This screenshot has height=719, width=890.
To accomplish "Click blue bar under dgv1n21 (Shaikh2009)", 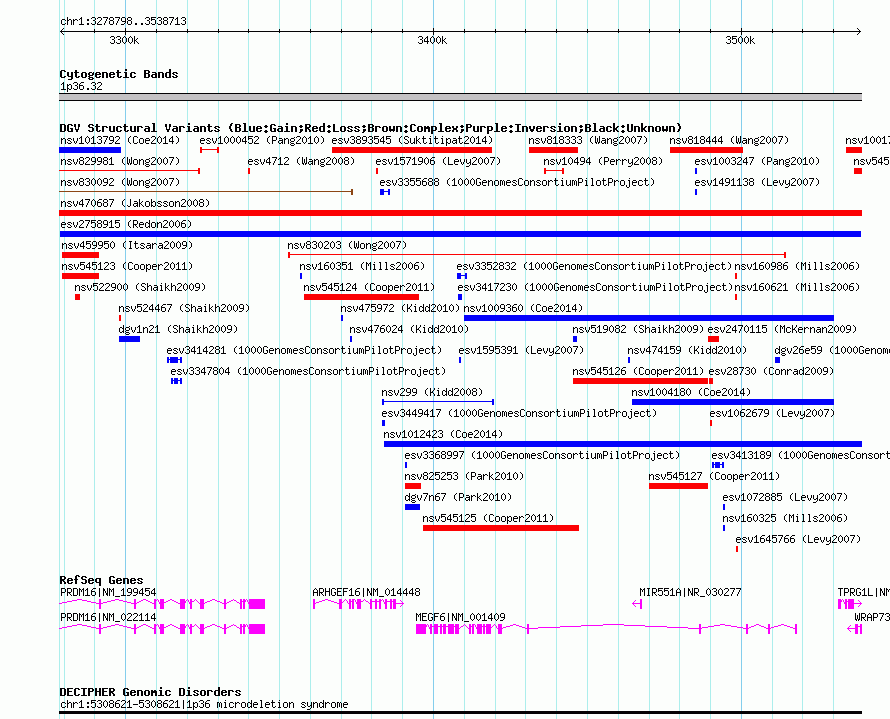I will tap(129, 339).
